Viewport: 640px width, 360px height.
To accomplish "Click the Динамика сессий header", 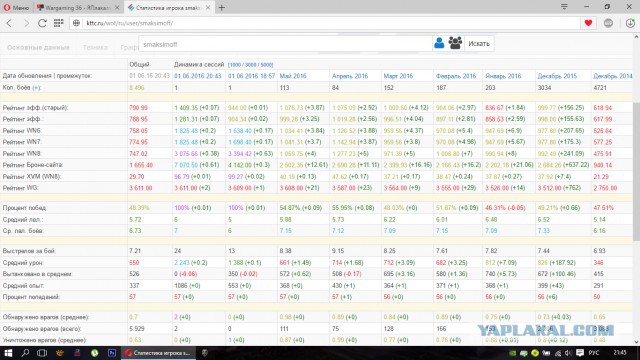I will click(x=199, y=64).
